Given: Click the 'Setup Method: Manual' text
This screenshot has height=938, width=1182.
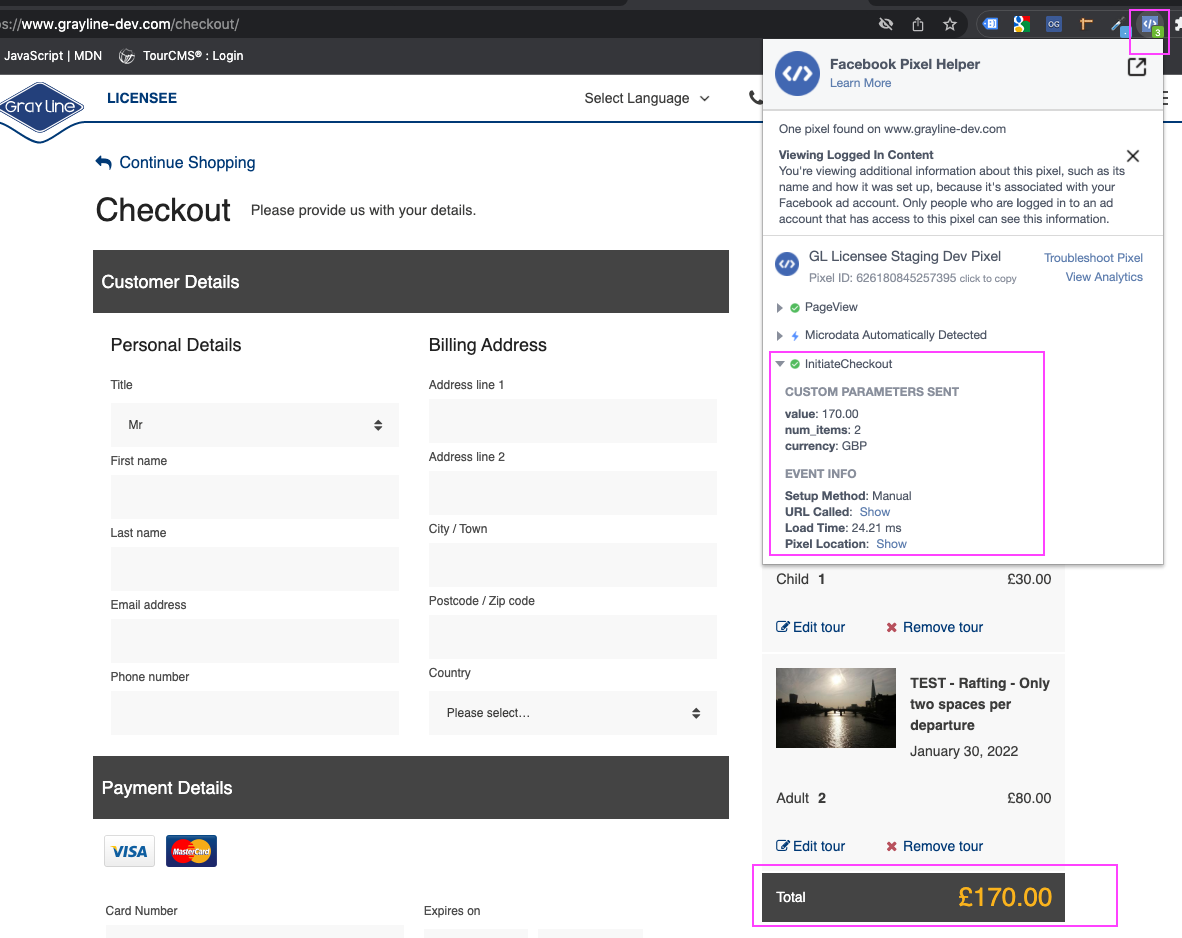Looking at the screenshot, I should pyautogui.click(x=848, y=496).
